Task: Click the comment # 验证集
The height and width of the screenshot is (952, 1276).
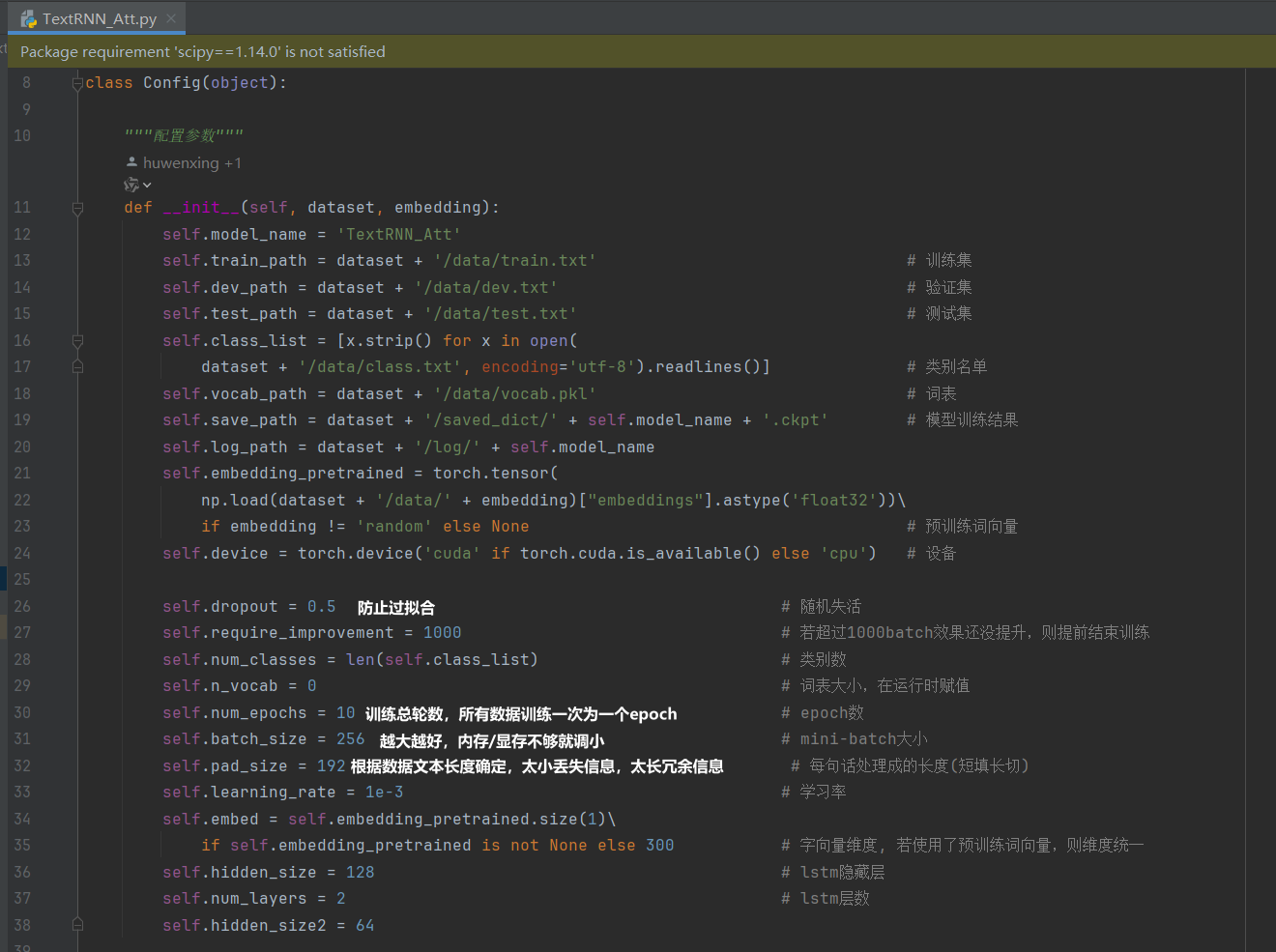Action: pyautogui.click(x=939, y=288)
